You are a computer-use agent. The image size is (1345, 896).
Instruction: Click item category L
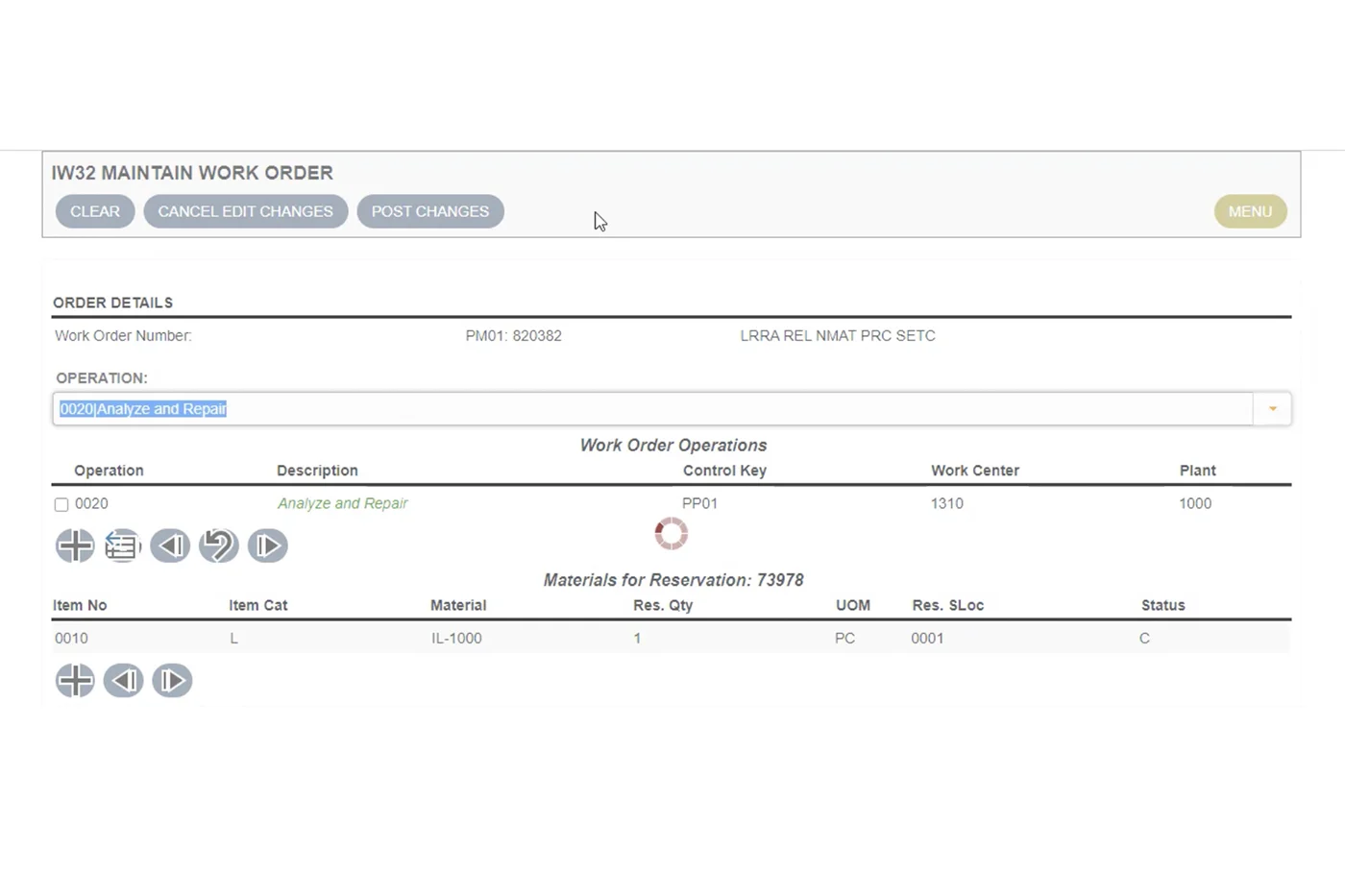pyautogui.click(x=233, y=638)
